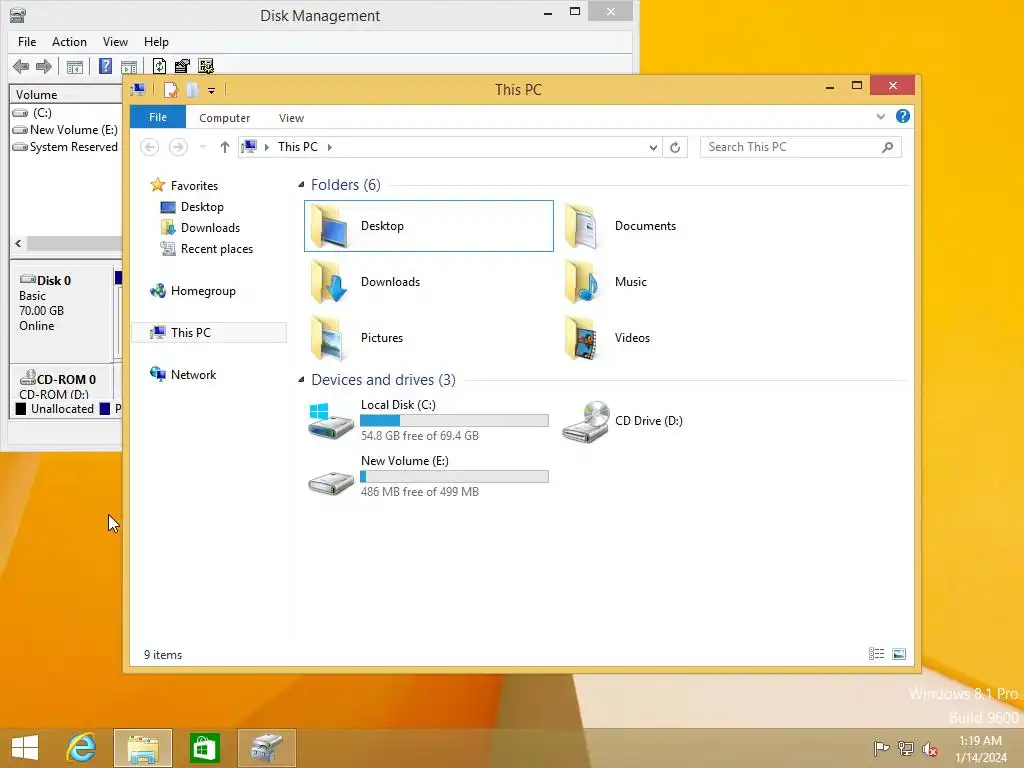Select System Reserved volume in Disk Management
This screenshot has width=1024, height=768.
(x=65, y=147)
